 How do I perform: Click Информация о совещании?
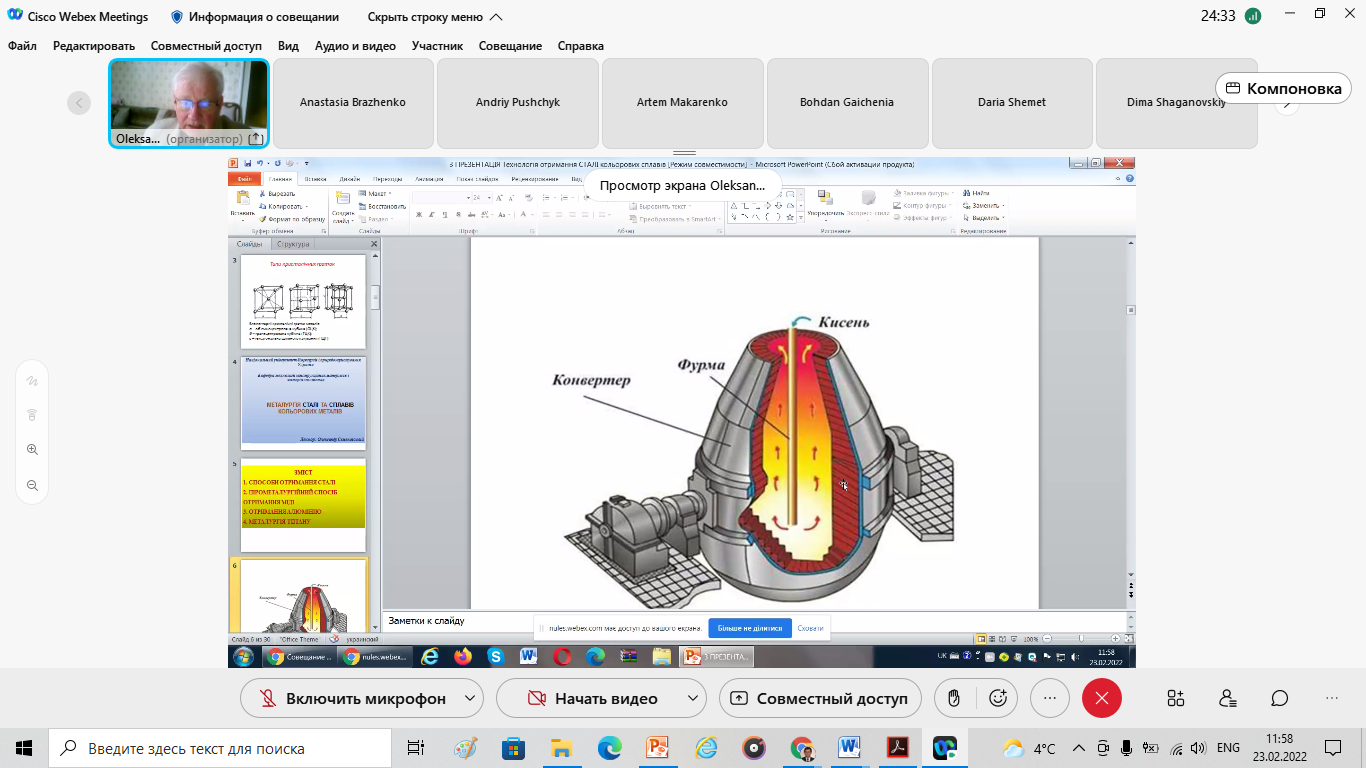(x=264, y=17)
